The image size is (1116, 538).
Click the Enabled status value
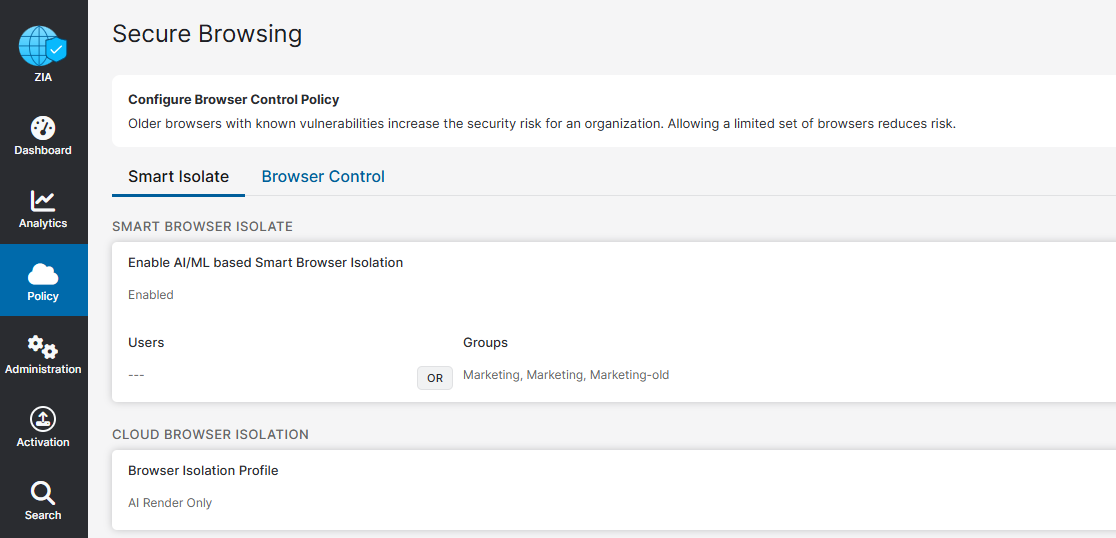coord(151,295)
